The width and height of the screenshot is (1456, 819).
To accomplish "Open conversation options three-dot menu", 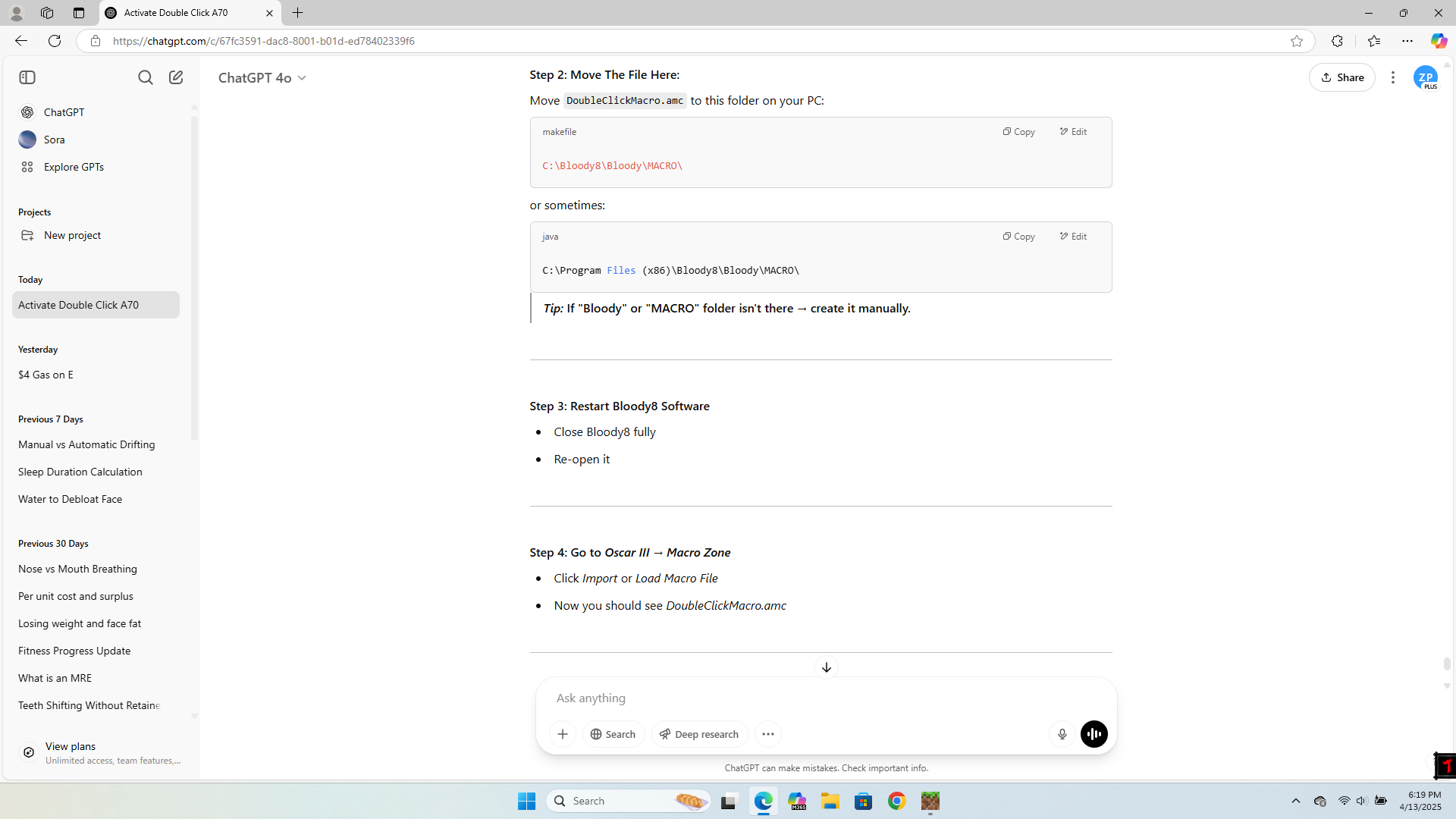I will pyautogui.click(x=1392, y=77).
